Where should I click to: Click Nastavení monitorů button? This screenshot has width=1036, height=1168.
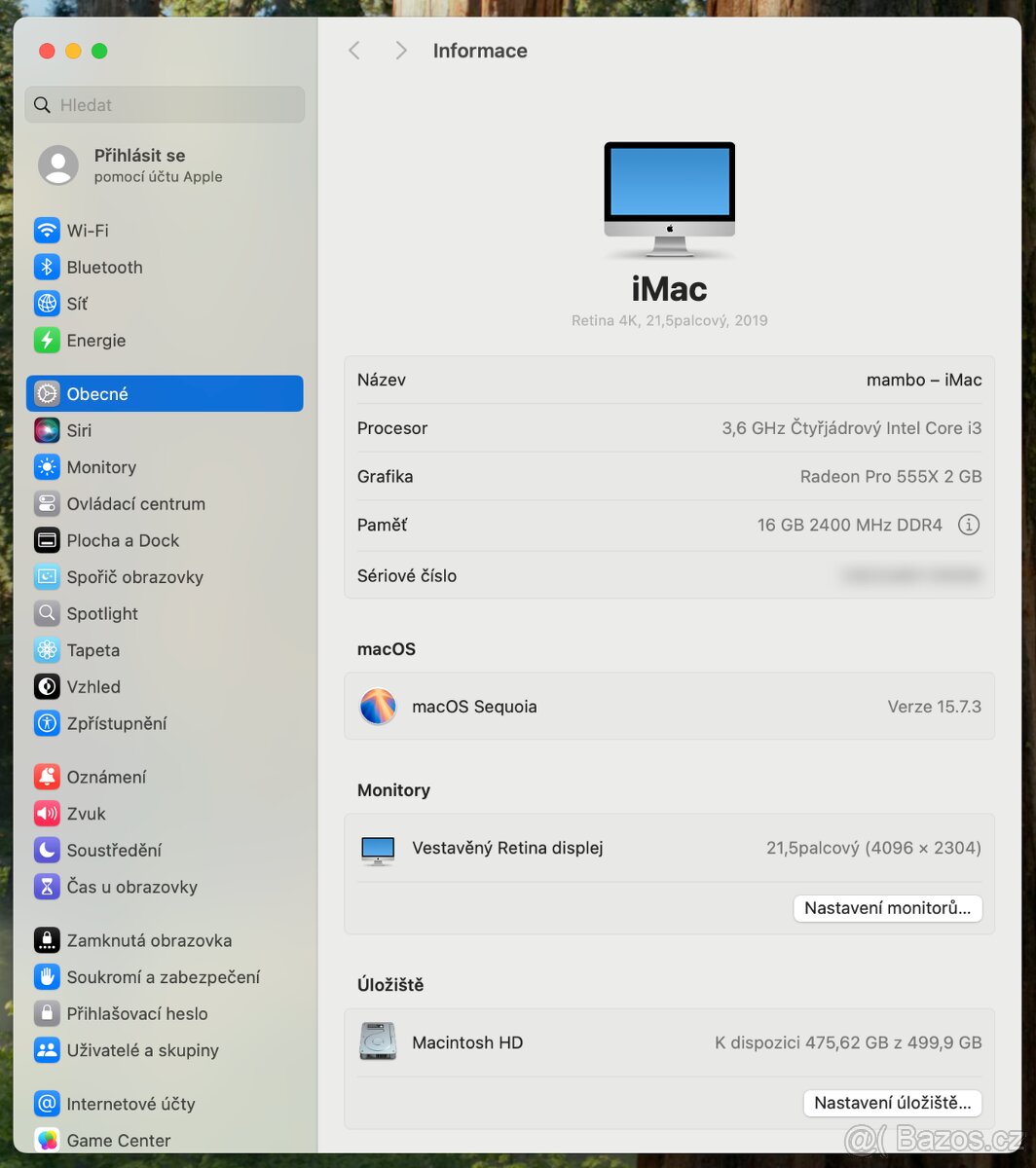(887, 908)
